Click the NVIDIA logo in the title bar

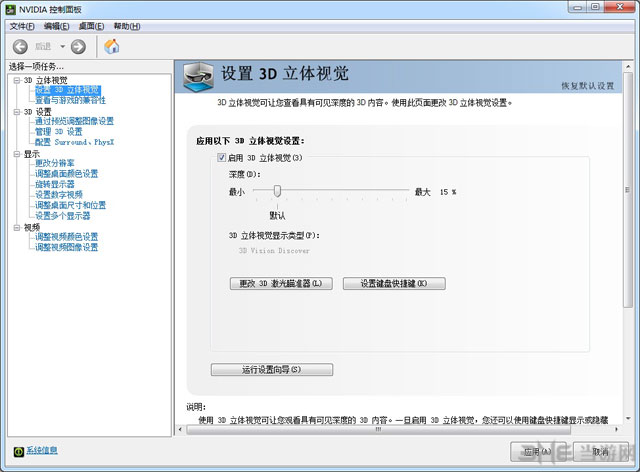[11, 9]
